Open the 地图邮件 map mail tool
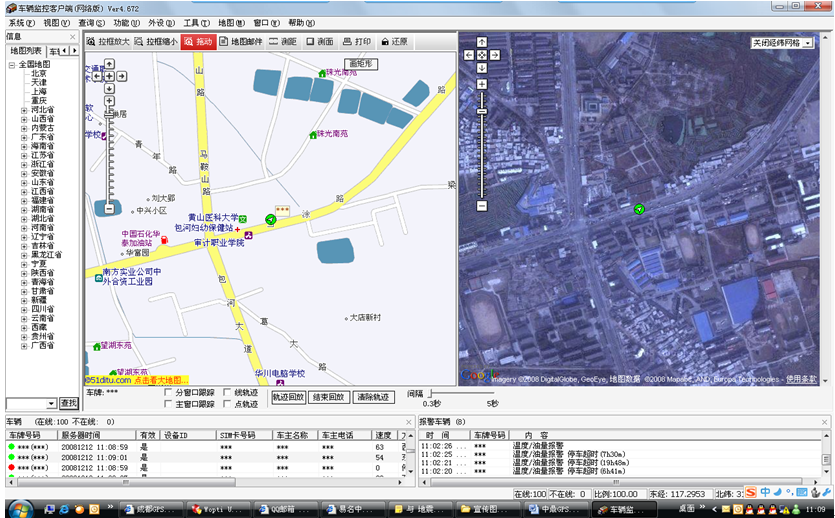Image resolution: width=835 pixels, height=518 pixels. [241, 42]
